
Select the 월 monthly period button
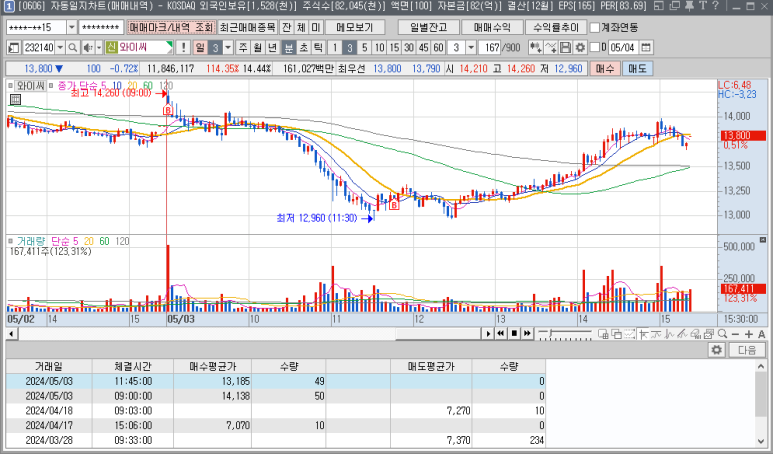click(258, 47)
